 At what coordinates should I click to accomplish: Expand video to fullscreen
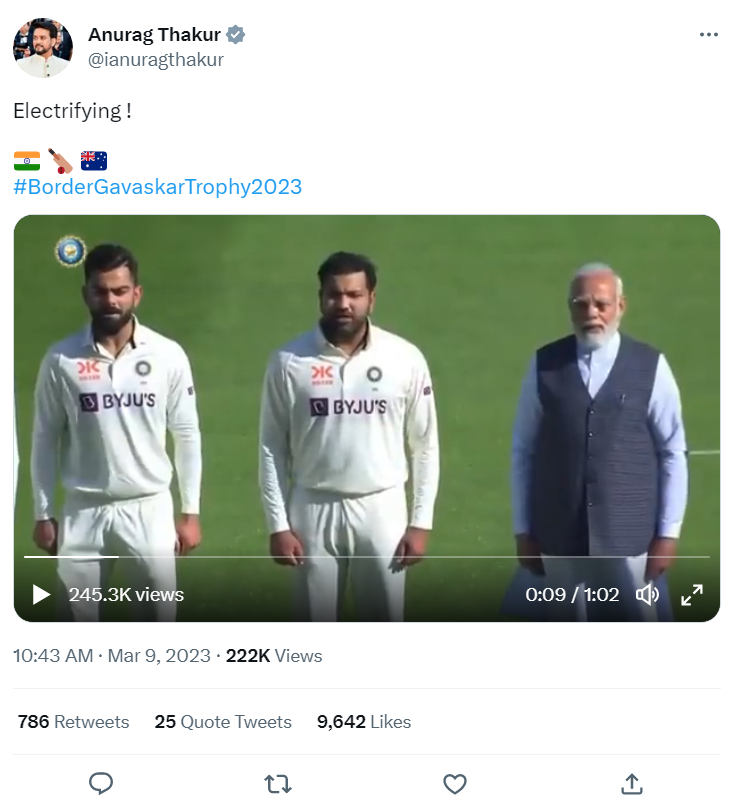pyautogui.click(x=692, y=595)
